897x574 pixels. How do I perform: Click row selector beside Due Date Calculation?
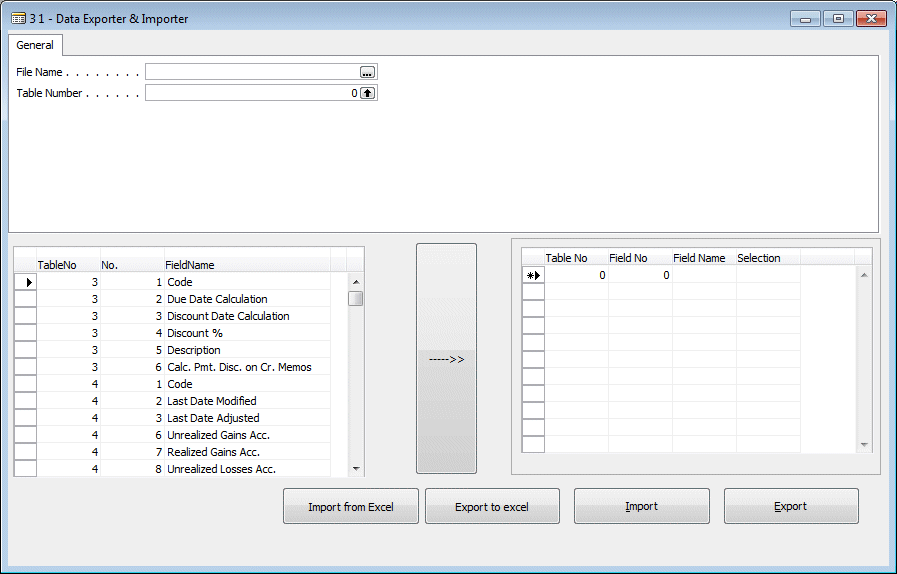pyautogui.click(x=25, y=299)
